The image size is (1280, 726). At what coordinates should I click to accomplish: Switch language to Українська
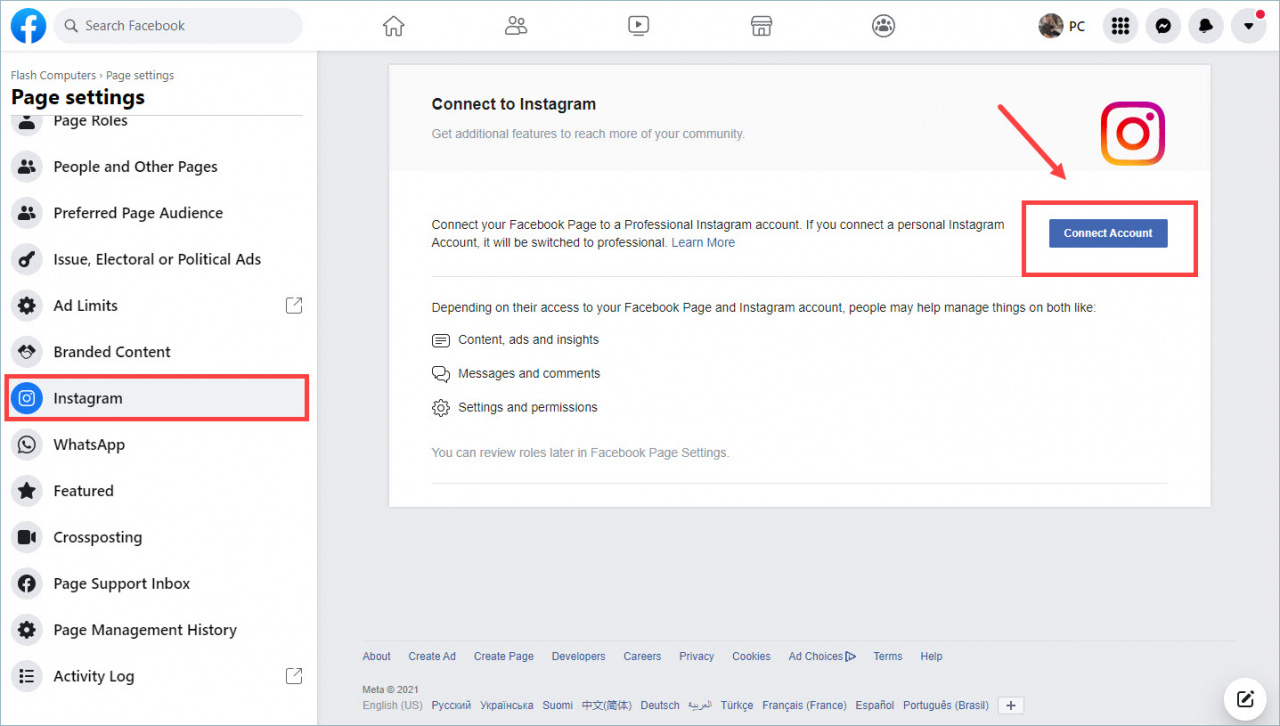point(507,705)
